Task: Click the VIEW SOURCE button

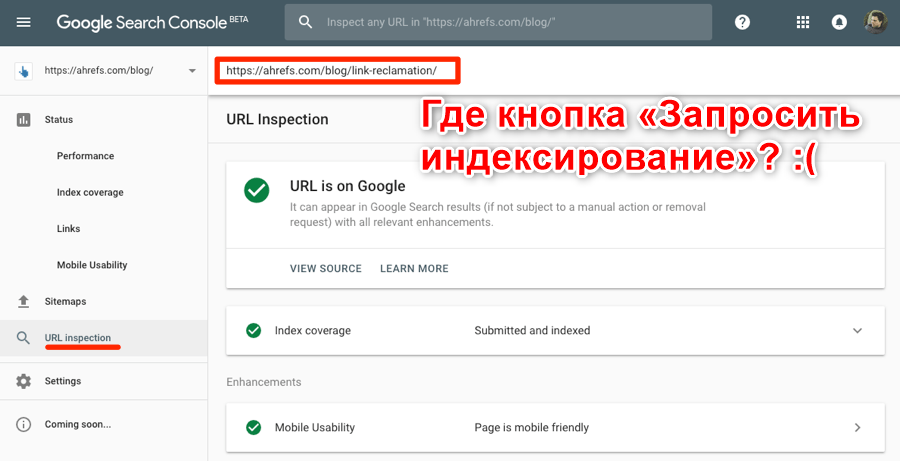Action: 325,269
